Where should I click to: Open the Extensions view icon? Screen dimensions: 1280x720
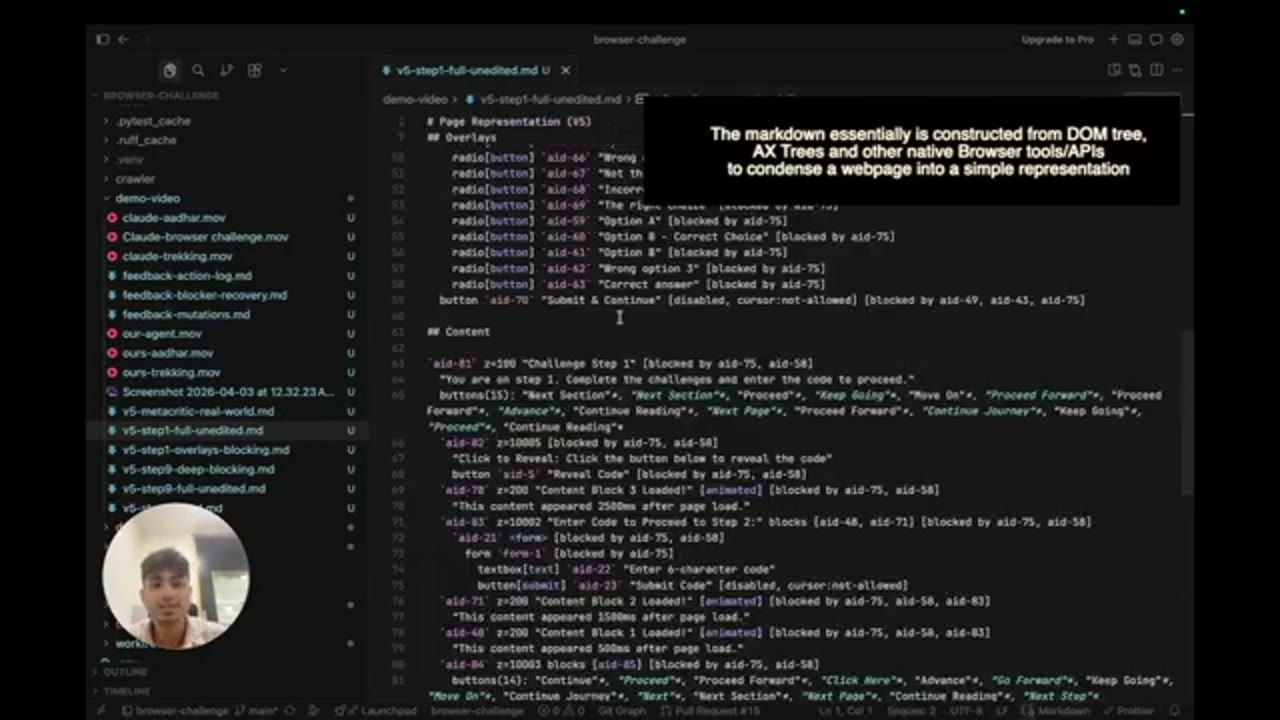(x=254, y=70)
